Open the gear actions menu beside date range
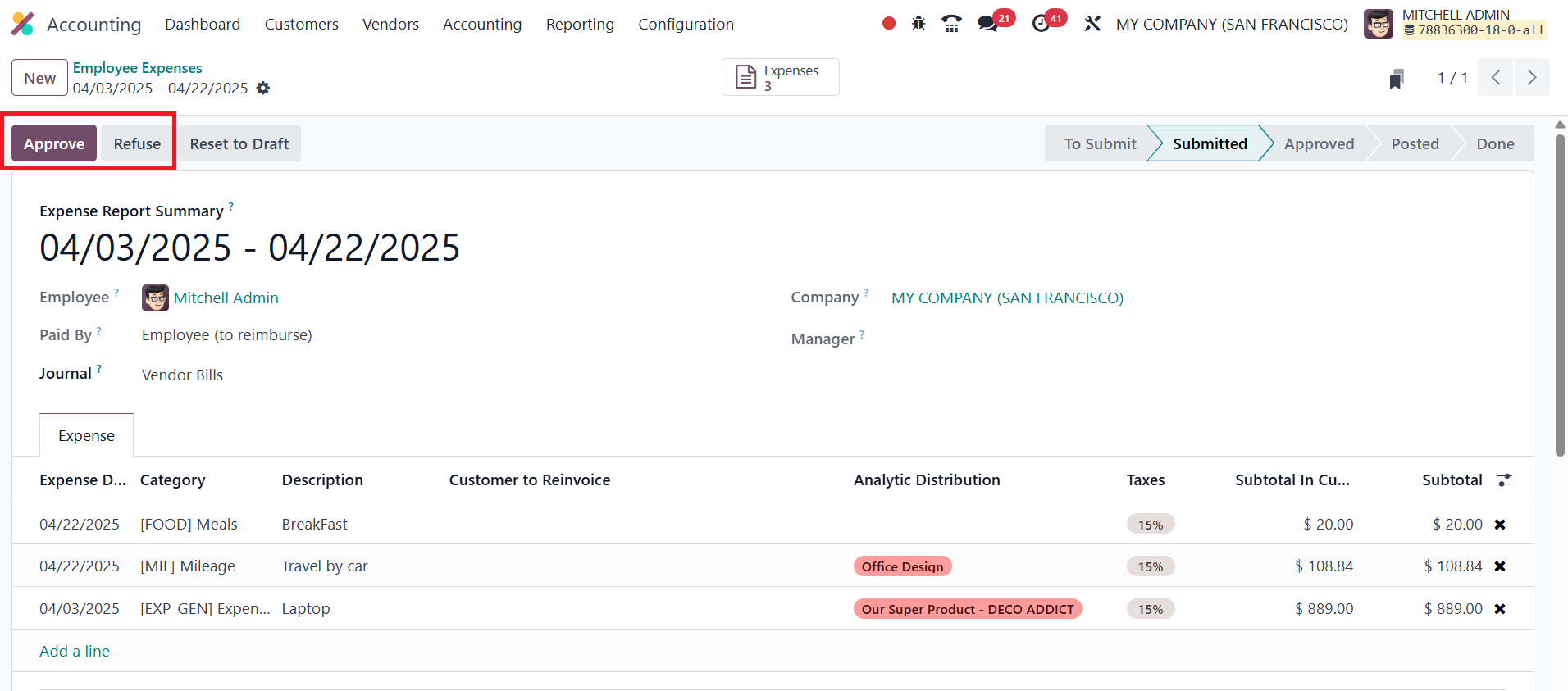This screenshot has width=1568, height=691. point(262,88)
